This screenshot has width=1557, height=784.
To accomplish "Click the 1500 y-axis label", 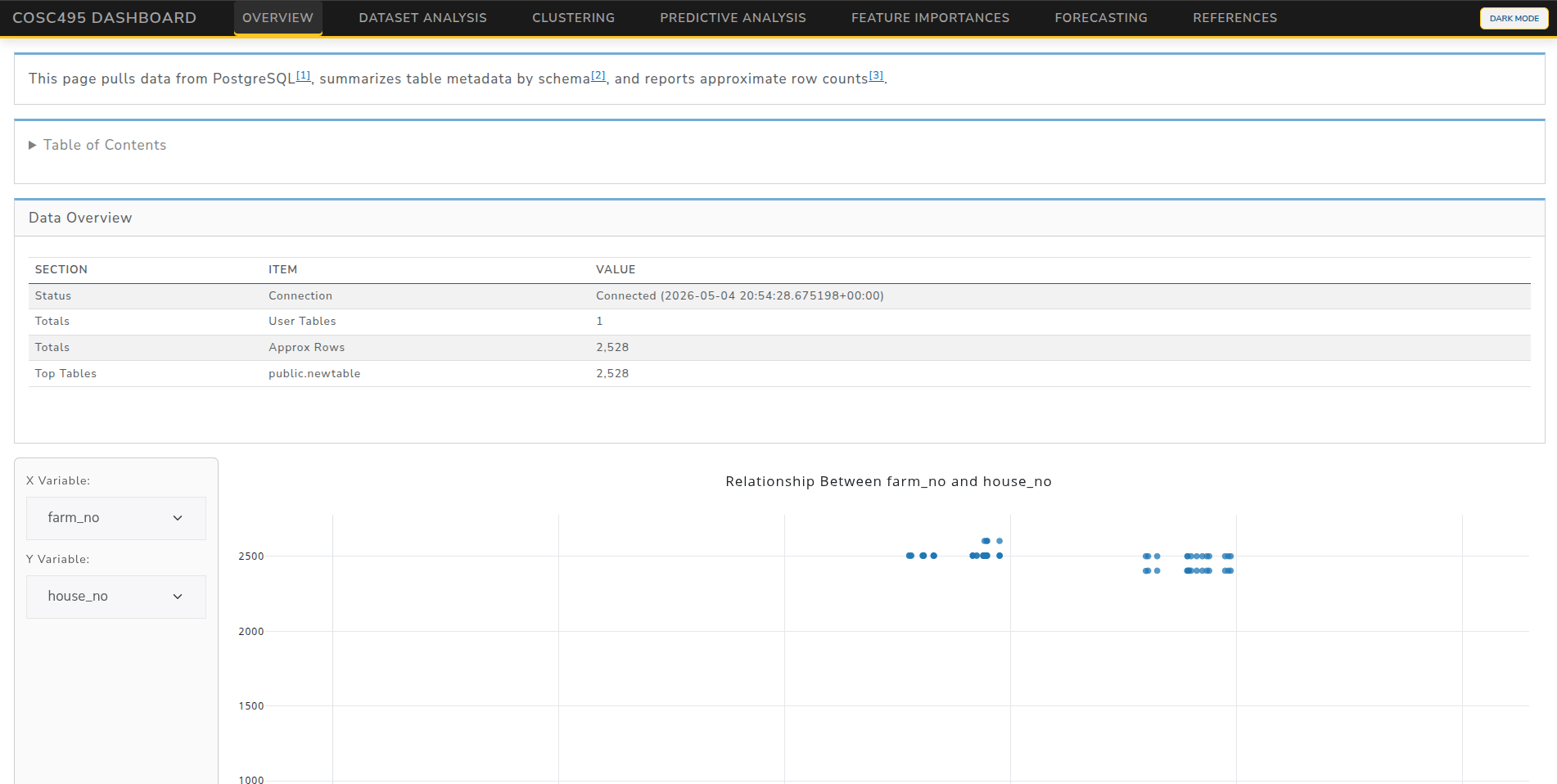I will point(251,706).
